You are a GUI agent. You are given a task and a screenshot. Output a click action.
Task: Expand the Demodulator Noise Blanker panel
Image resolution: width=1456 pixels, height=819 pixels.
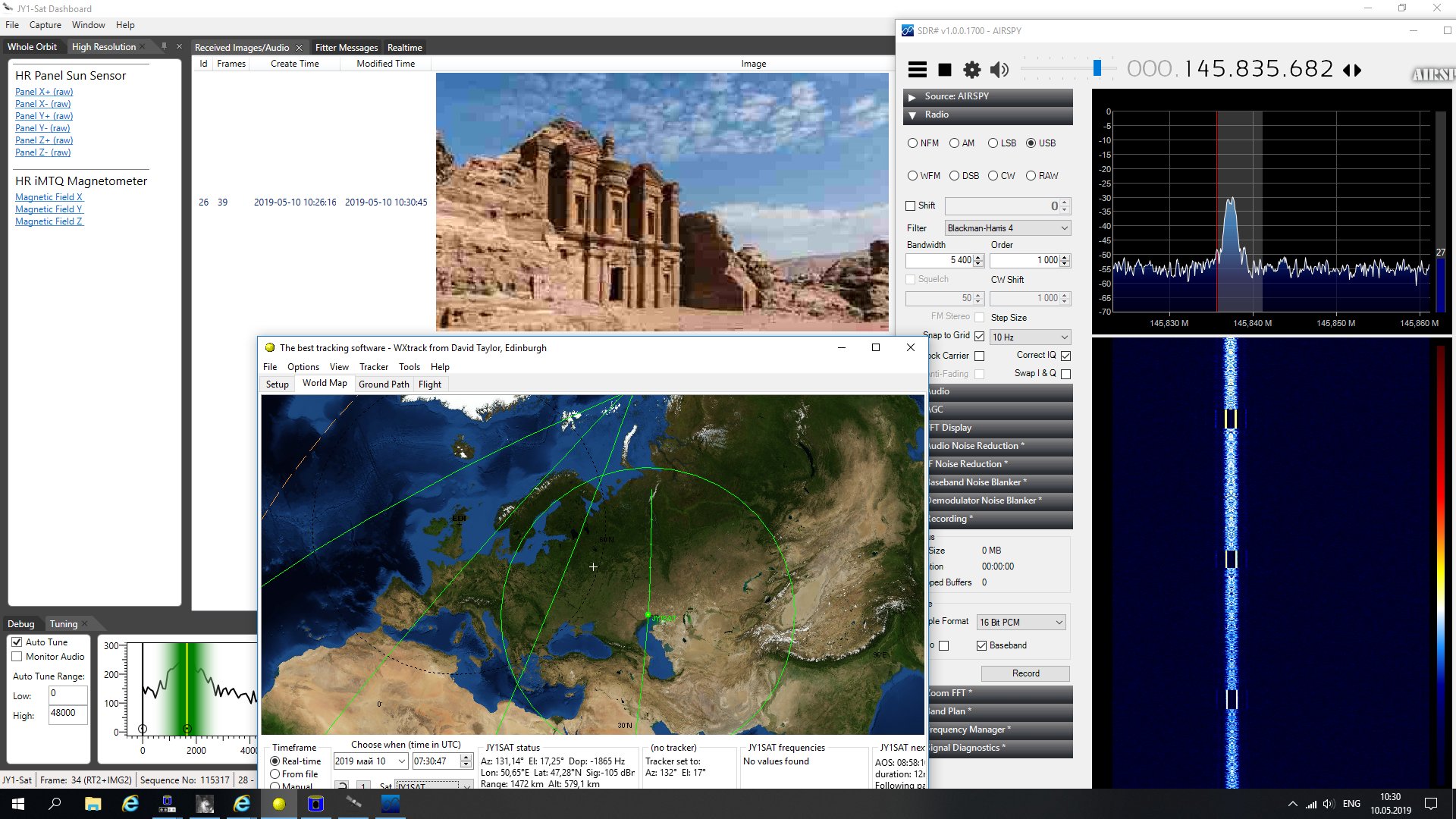click(x=999, y=500)
